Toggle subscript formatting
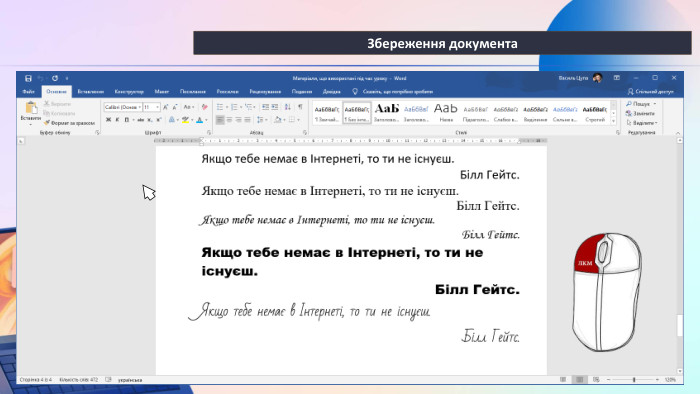Image resolution: width=700 pixels, height=394 pixels. coord(150,120)
